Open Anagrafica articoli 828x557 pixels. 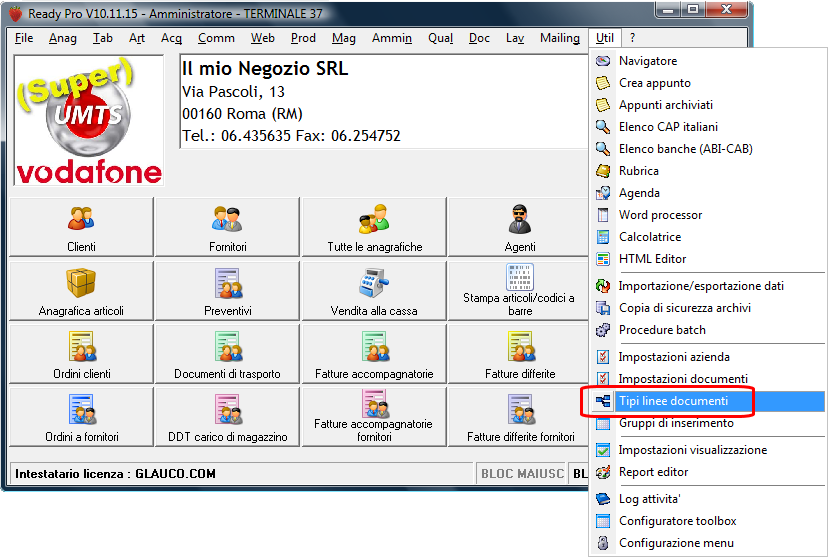pos(81,291)
